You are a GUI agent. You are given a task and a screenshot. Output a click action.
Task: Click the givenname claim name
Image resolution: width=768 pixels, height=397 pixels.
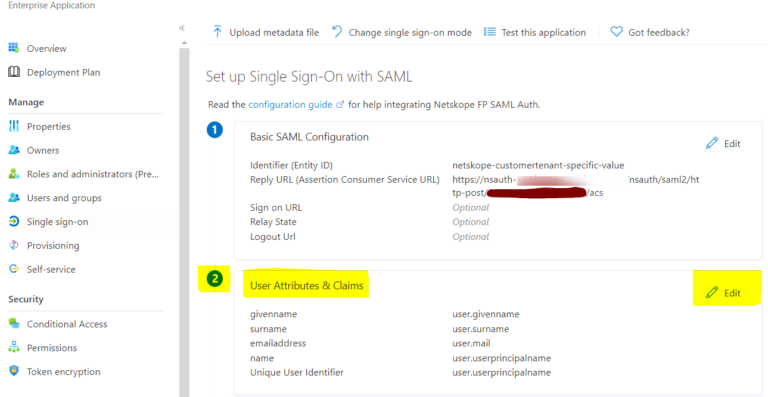(273, 314)
